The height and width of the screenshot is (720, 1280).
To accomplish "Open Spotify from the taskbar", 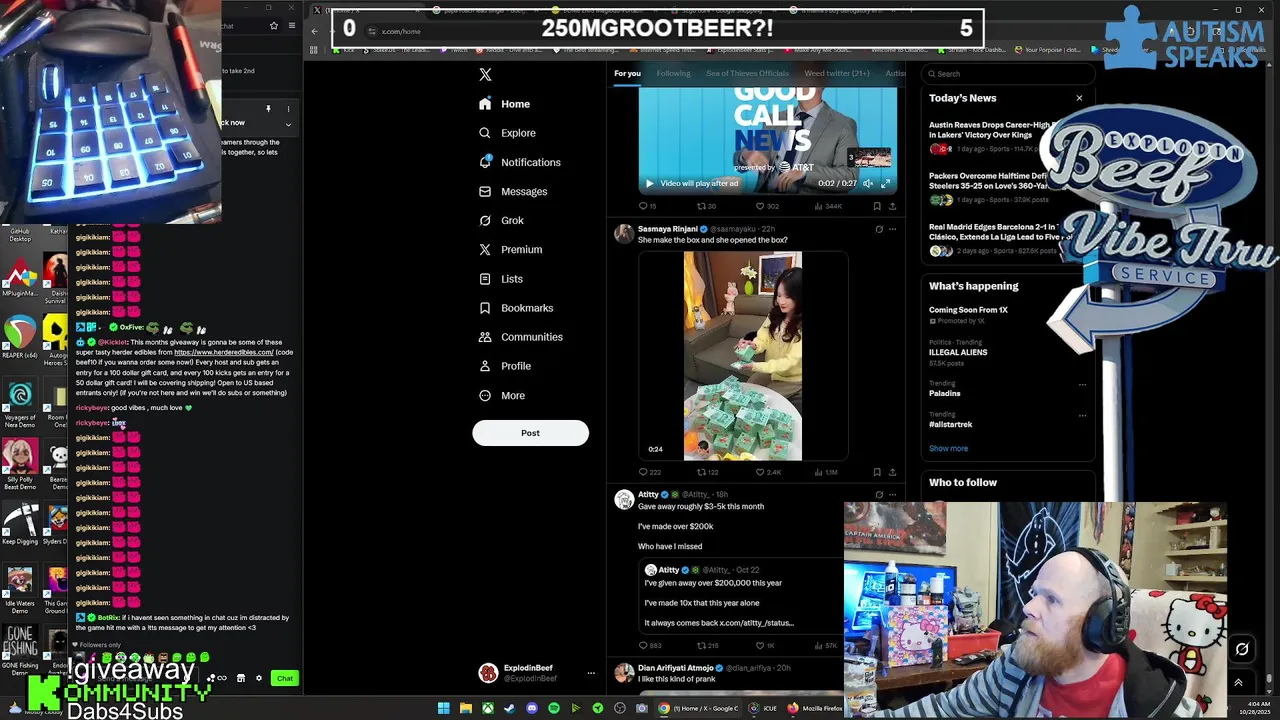I will pyautogui.click(x=553, y=708).
